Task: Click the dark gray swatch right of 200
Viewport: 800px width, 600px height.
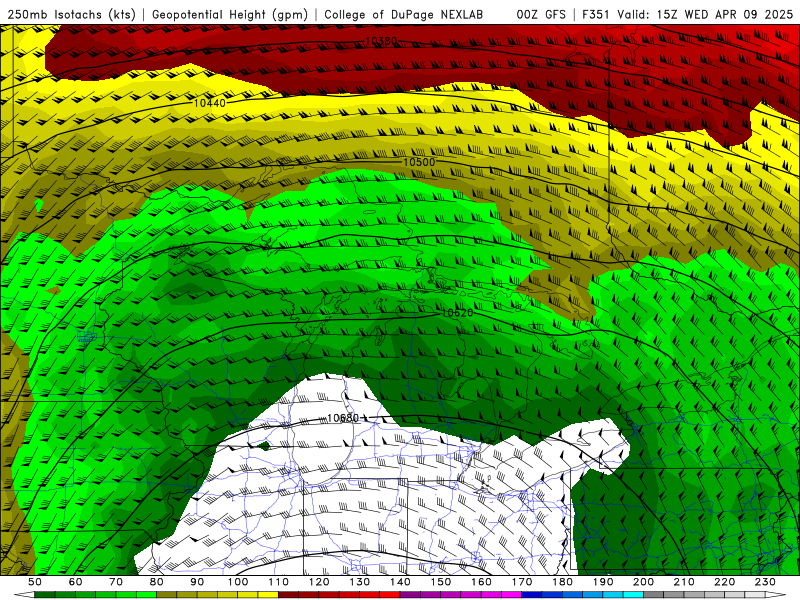Action: point(654,595)
